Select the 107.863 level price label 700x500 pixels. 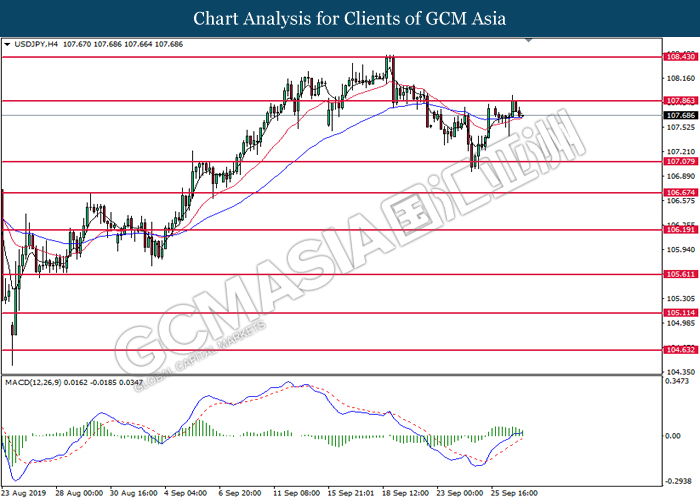pos(680,101)
